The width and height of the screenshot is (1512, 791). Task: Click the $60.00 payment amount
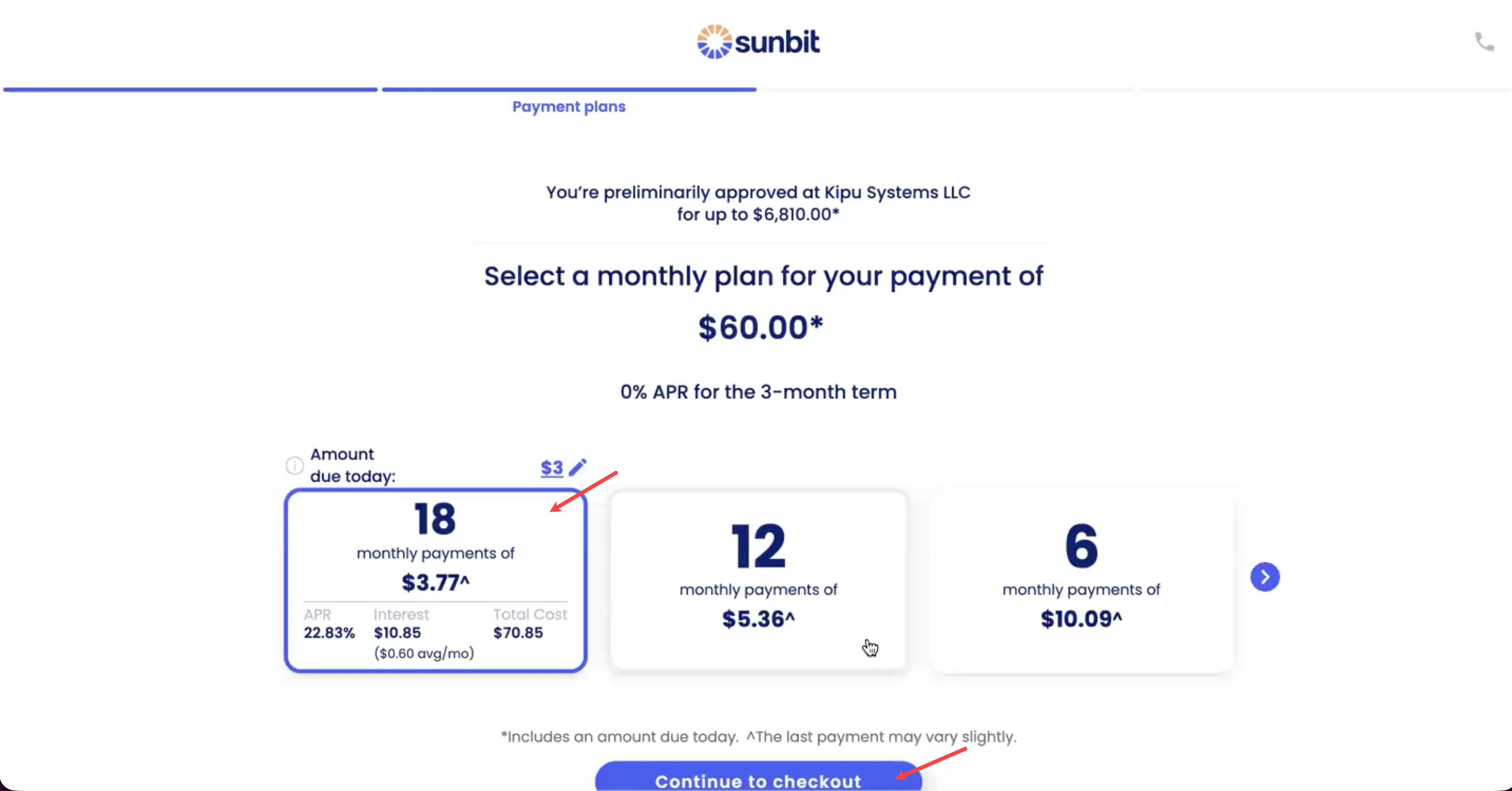pyautogui.click(x=760, y=327)
